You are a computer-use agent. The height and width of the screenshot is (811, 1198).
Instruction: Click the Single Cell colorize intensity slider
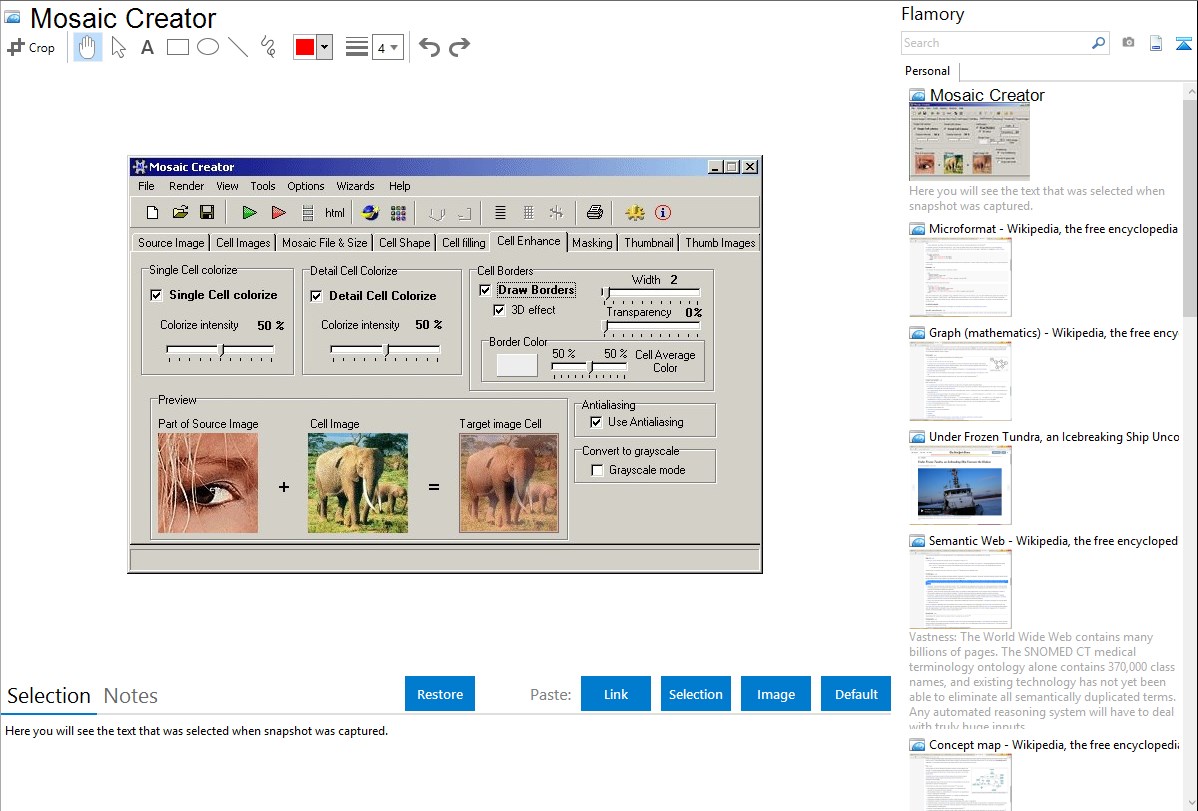[x=220, y=352]
